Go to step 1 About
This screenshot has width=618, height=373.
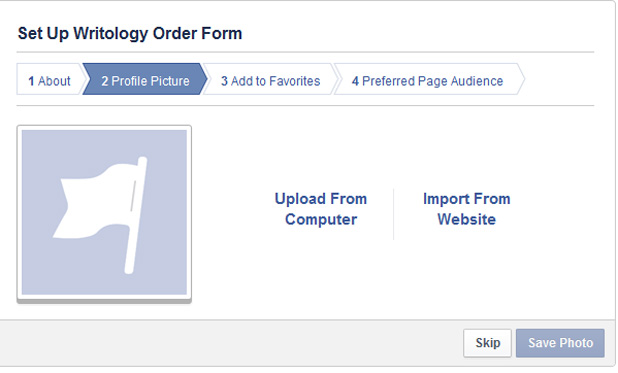point(49,81)
